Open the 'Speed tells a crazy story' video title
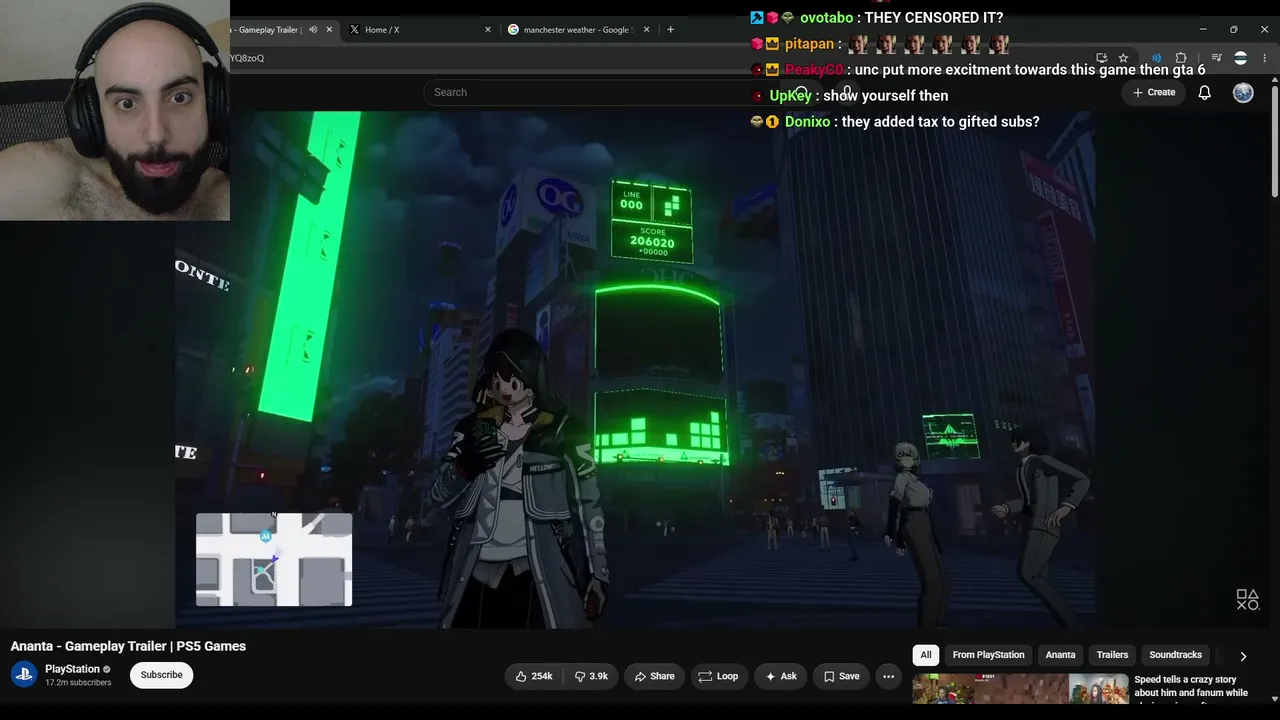Viewport: 1280px width, 720px height. point(1191,686)
